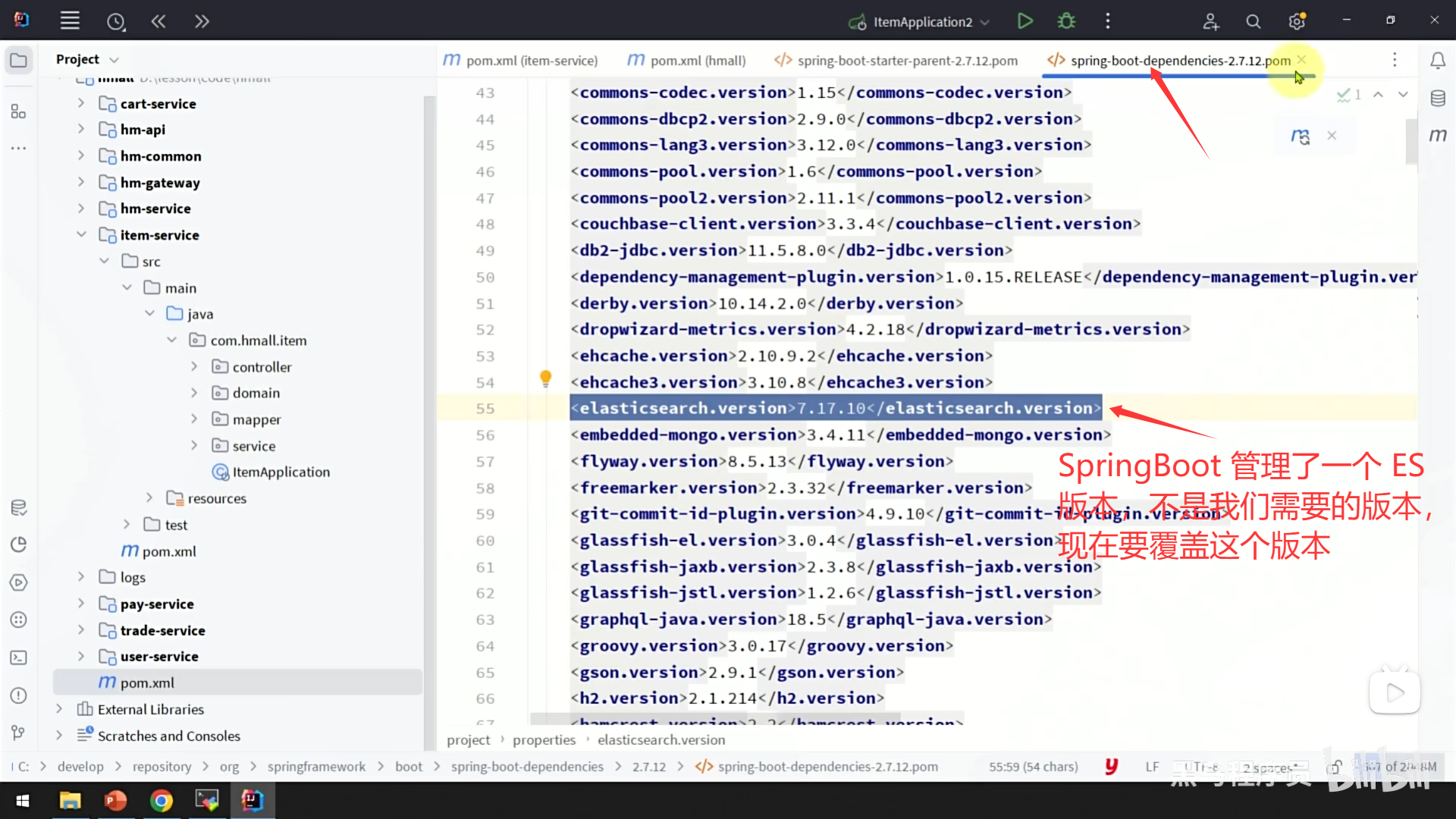Screen dimensions: 1456x819
Task: Open the Structure tool window icon
Action: click(x=19, y=112)
